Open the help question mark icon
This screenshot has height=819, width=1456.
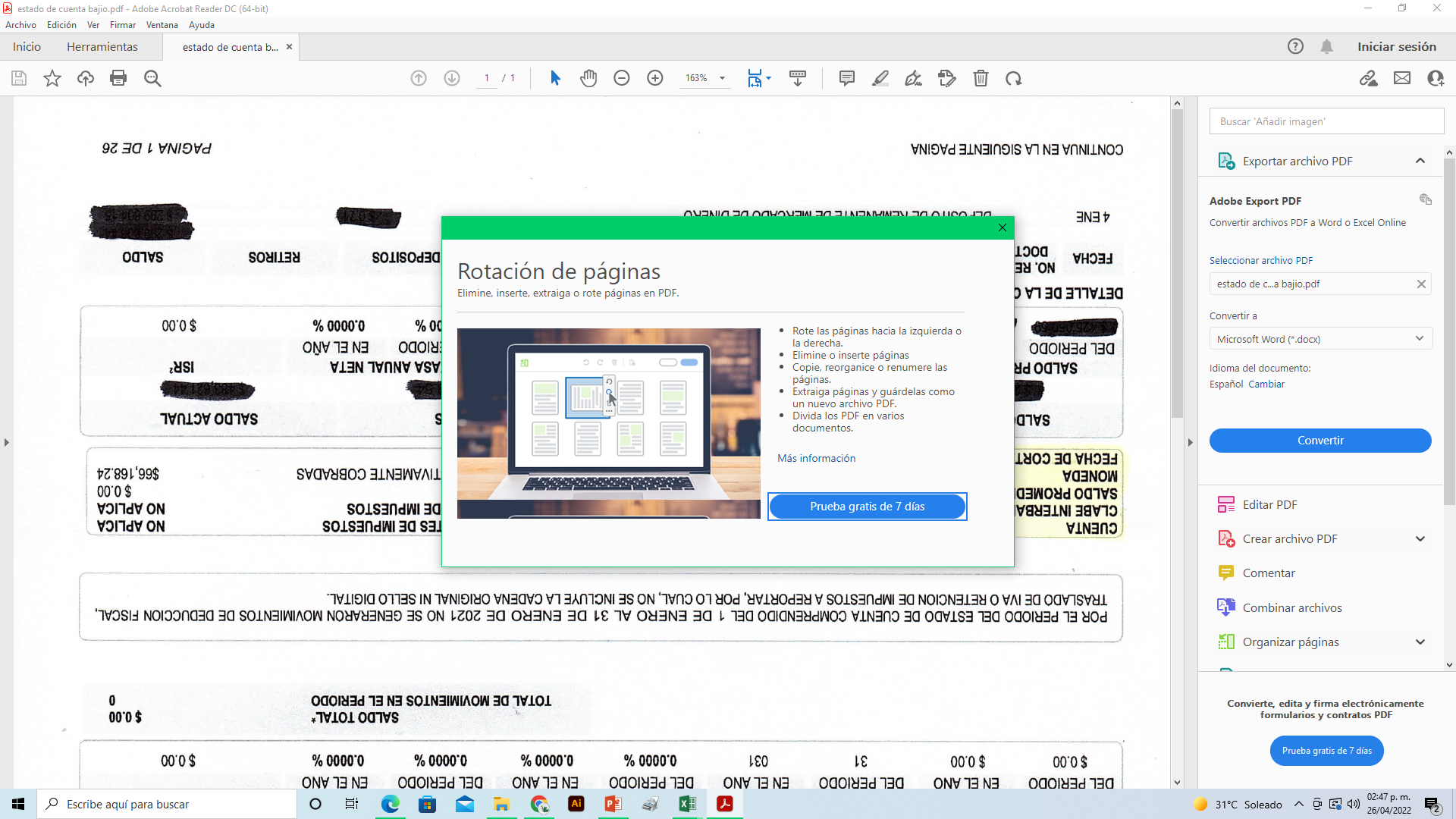pyautogui.click(x=1295, y=46)
